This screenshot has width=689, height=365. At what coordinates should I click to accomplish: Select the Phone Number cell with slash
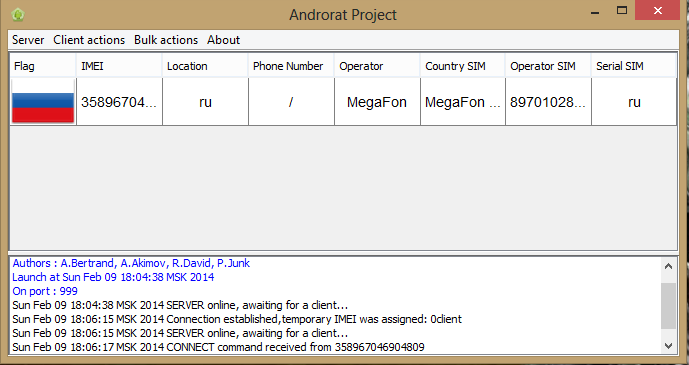click(x=291, y=102)
